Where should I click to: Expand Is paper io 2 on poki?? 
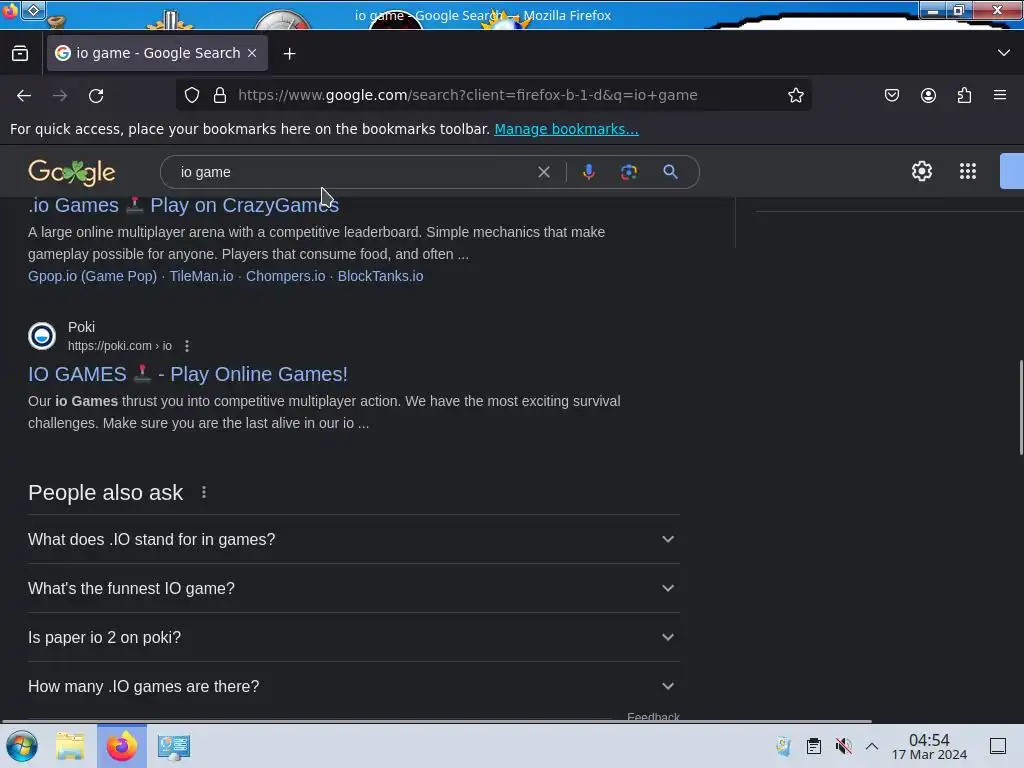[x=353, y=637]
